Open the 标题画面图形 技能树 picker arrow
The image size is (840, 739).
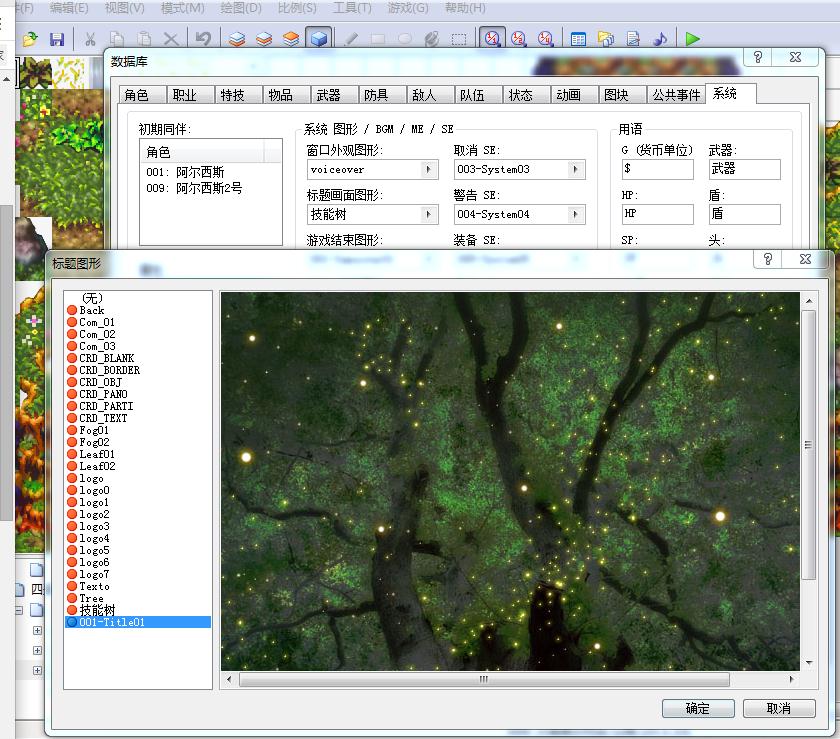coord(429,215)
